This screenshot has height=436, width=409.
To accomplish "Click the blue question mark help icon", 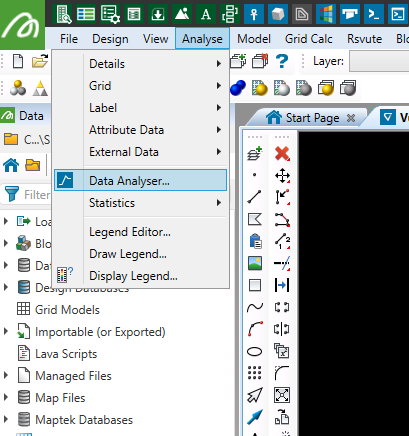I will coord(282,61).
